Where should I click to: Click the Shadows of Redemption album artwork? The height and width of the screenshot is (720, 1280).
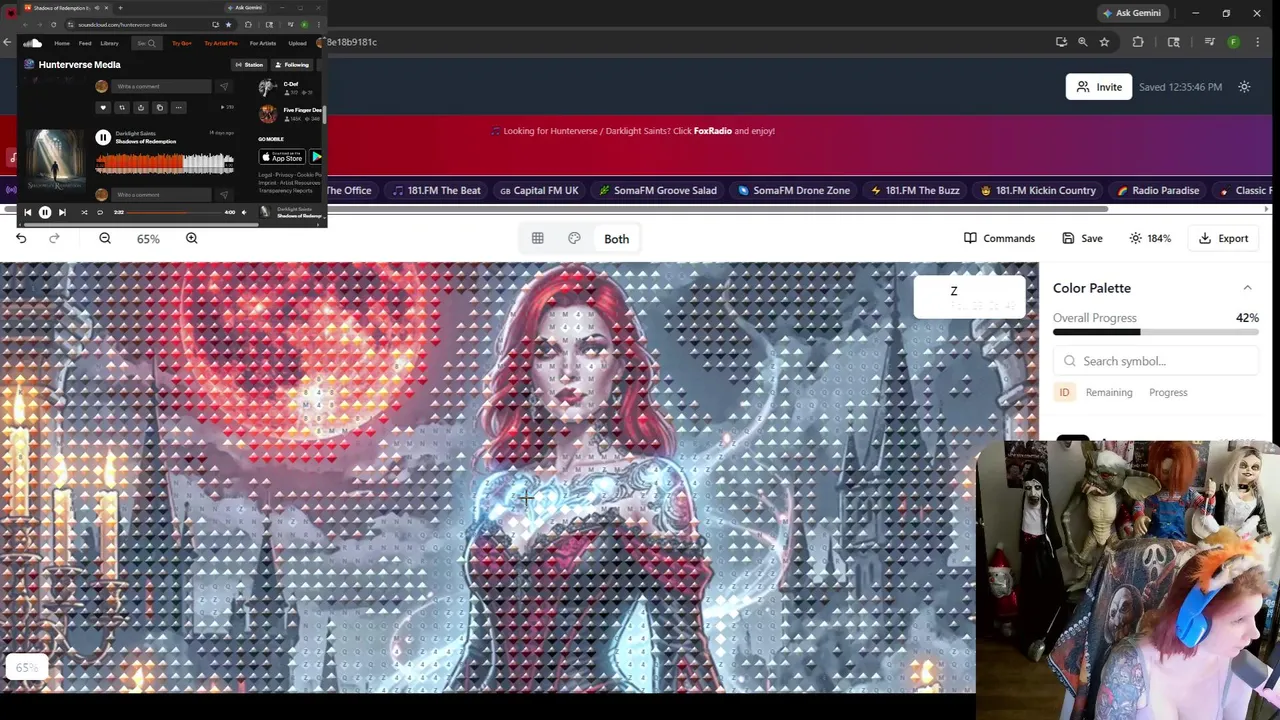click(x=55, y=160)
